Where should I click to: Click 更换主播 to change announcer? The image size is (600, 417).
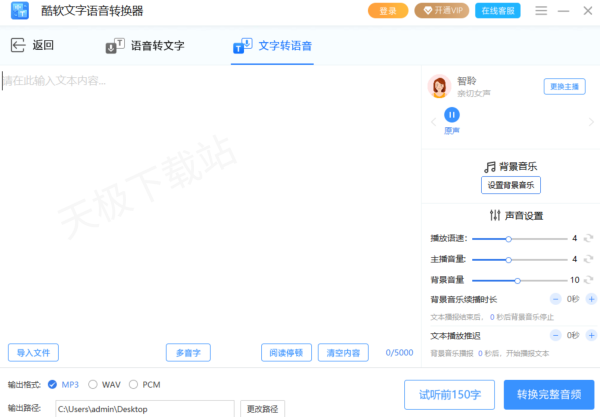point(564,87)
